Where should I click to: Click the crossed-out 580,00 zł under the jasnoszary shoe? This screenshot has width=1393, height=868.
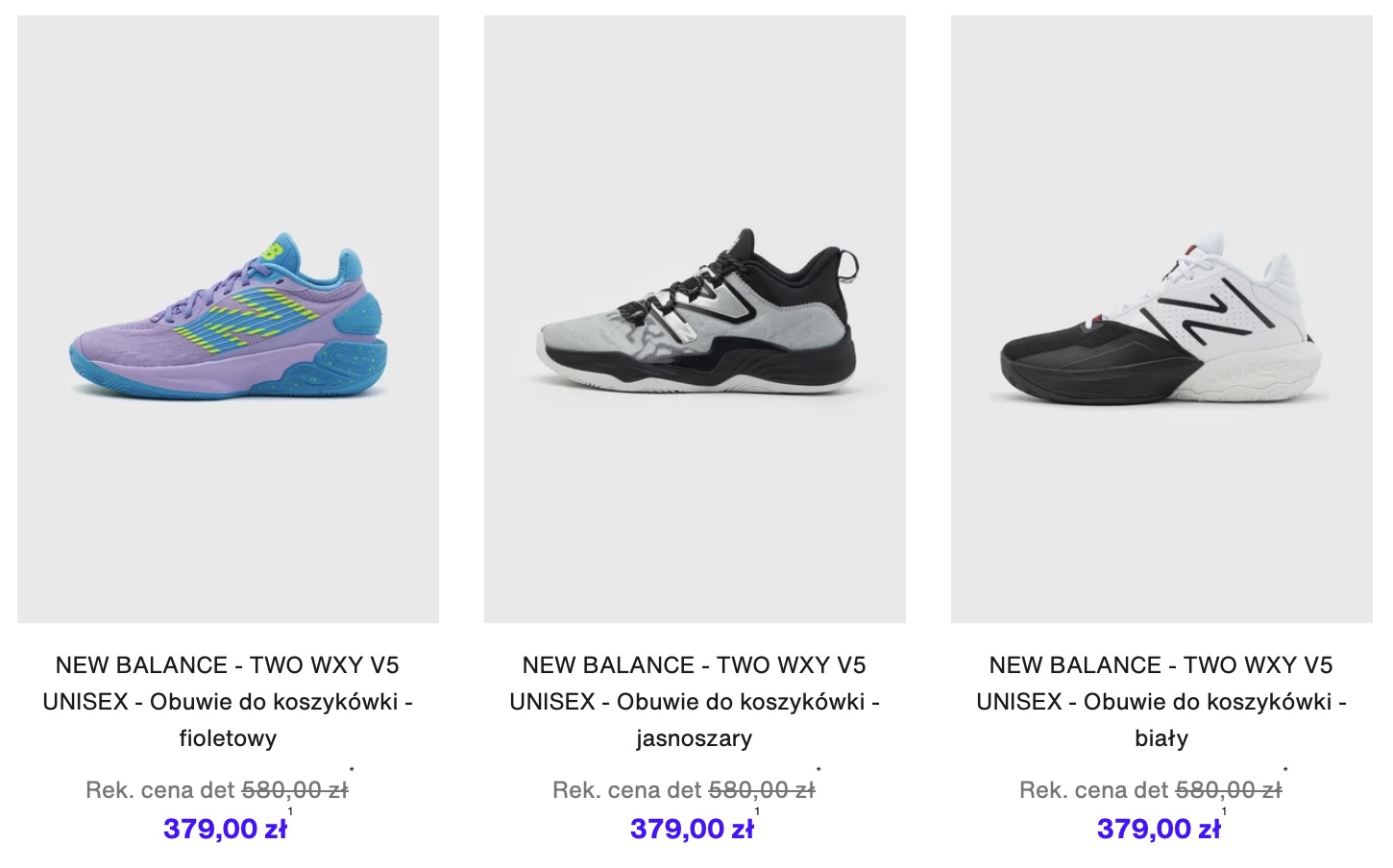coord(762,790)
